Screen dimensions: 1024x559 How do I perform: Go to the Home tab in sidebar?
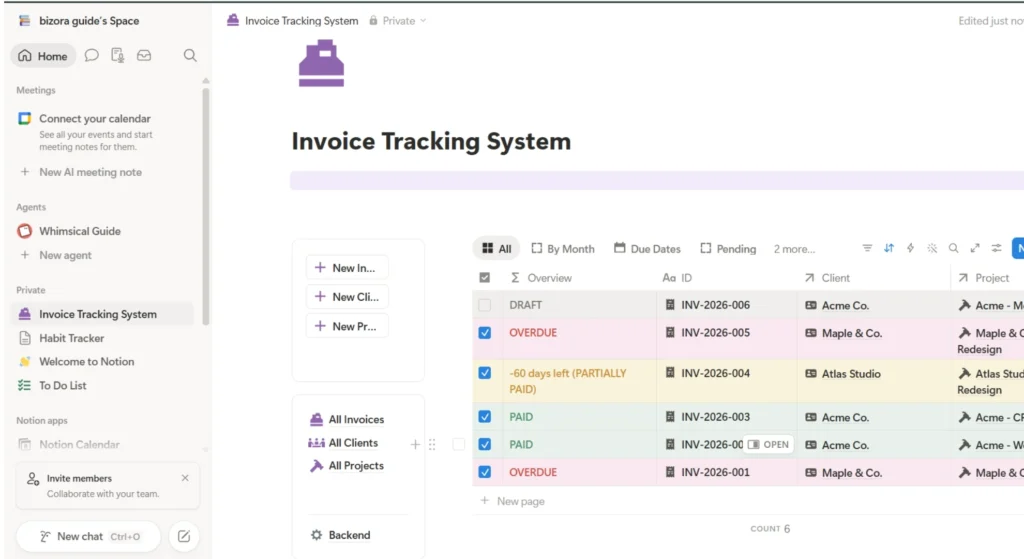[43, 56]
